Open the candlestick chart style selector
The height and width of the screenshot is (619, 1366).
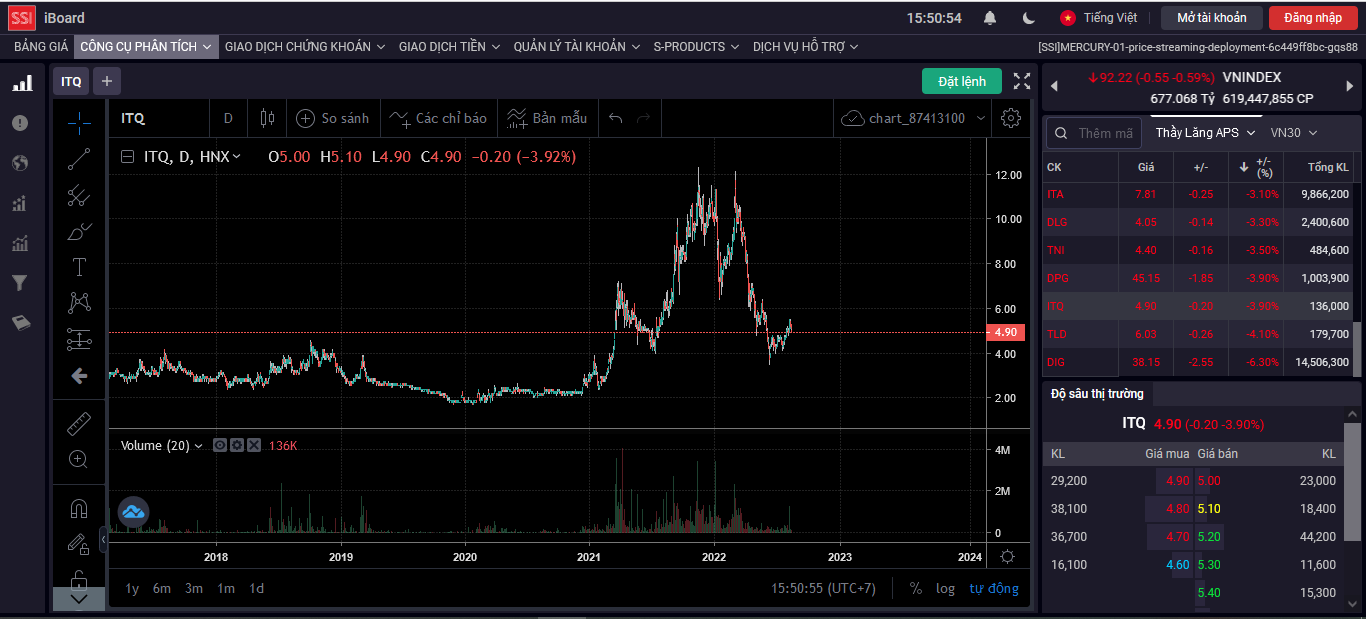pyautogui.click(x=267, y=118)
